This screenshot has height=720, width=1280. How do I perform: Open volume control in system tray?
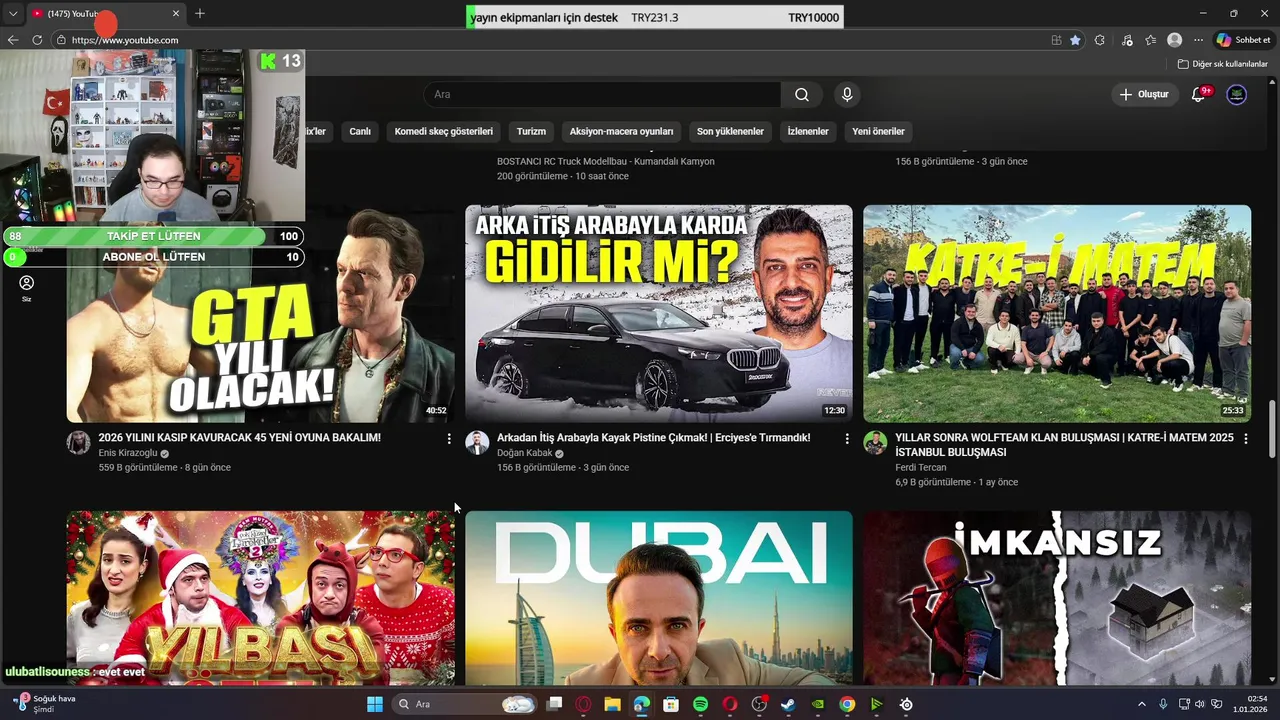(x=1200, y=704)
